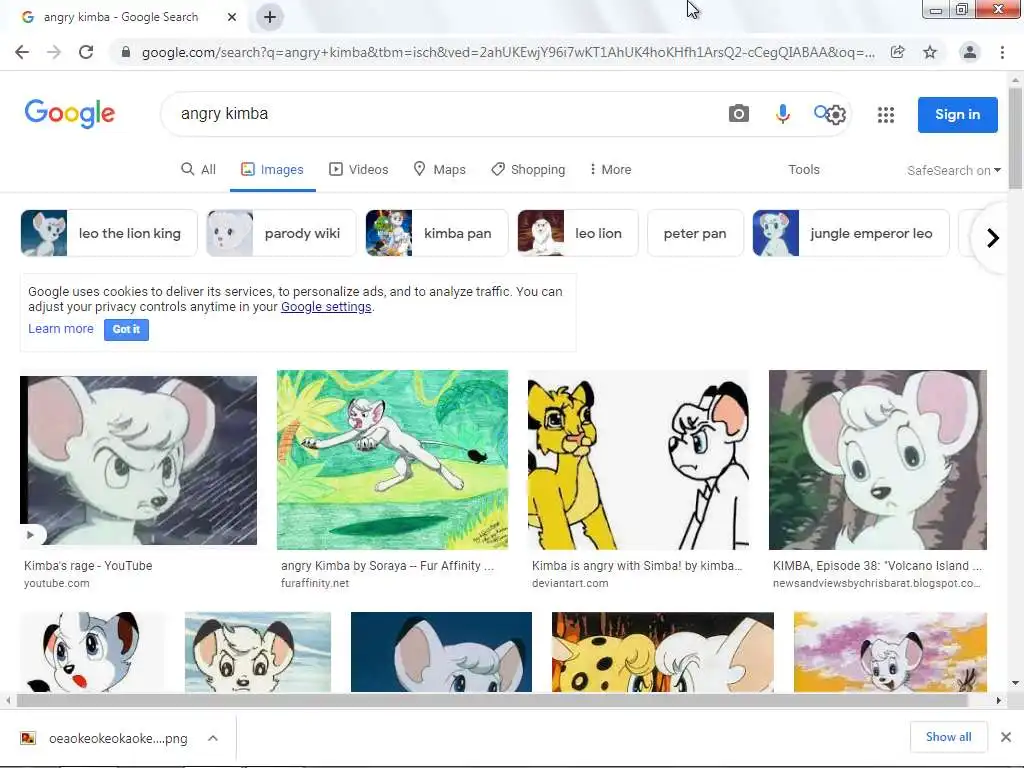Screen dimensions: 1024x768
Task: Show more suggestion chips with right arrow
Action: click(993, 238)
